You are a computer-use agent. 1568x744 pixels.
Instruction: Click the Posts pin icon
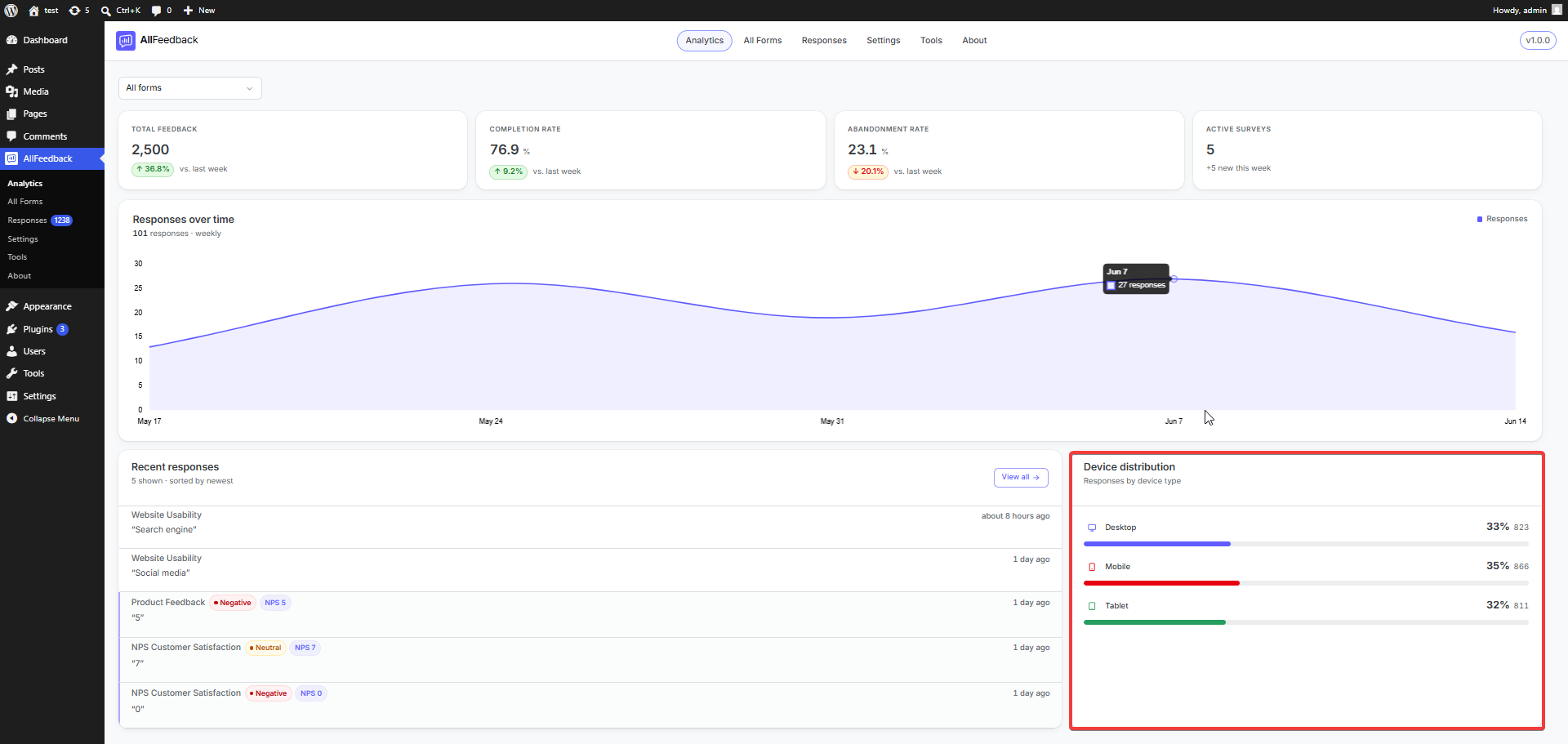(12, 69)
